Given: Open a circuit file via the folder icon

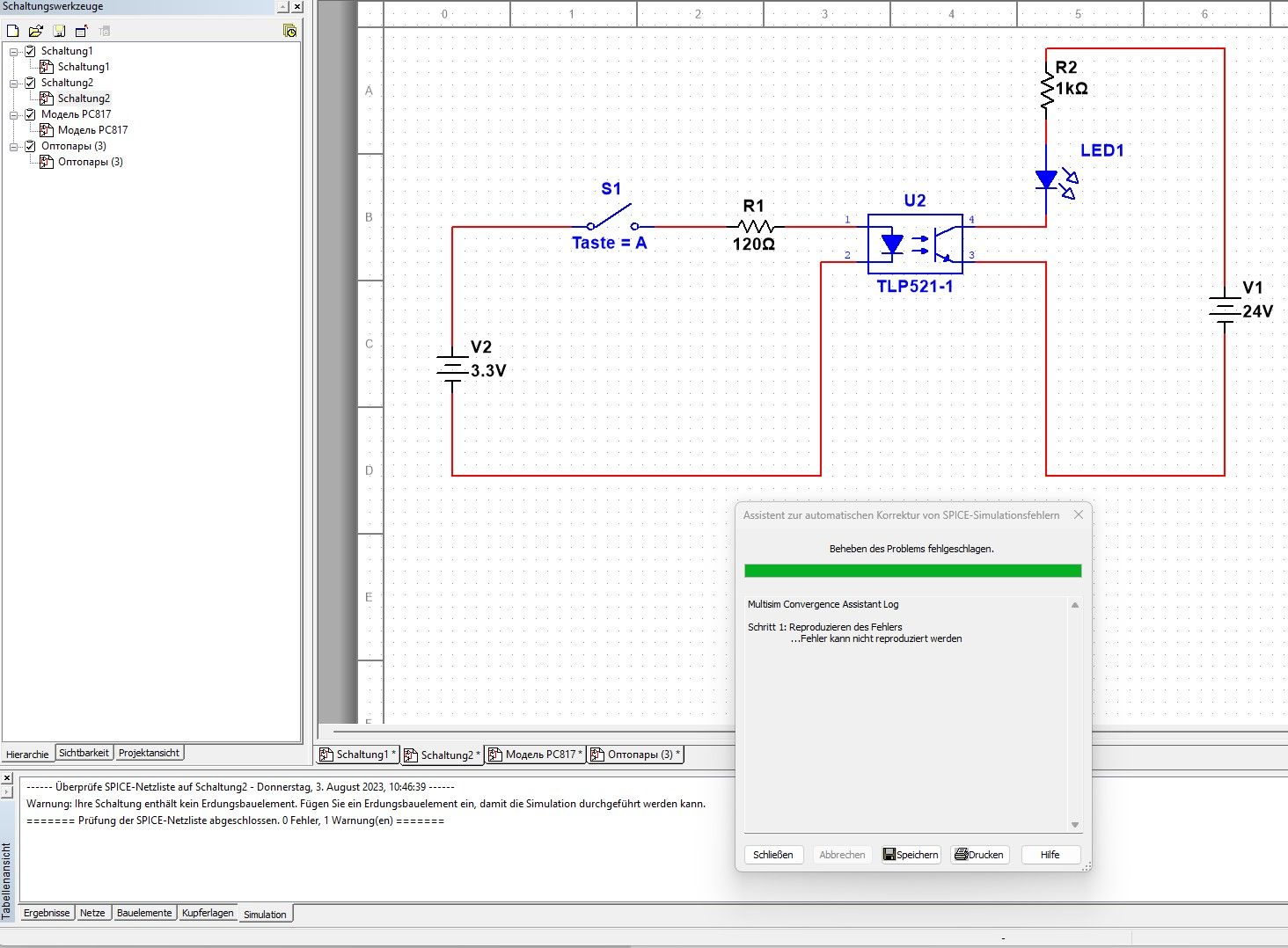Looking at the screenshot, I should [x=35, y=29].
